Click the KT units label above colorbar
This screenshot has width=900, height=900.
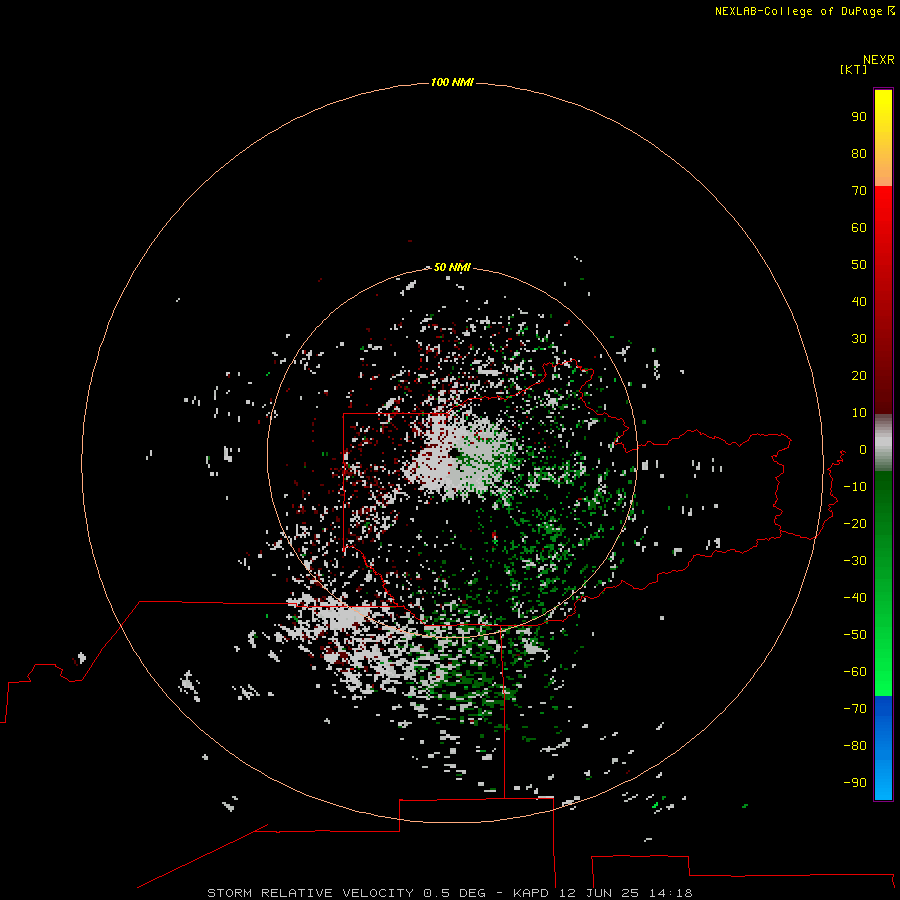point(853,69)
